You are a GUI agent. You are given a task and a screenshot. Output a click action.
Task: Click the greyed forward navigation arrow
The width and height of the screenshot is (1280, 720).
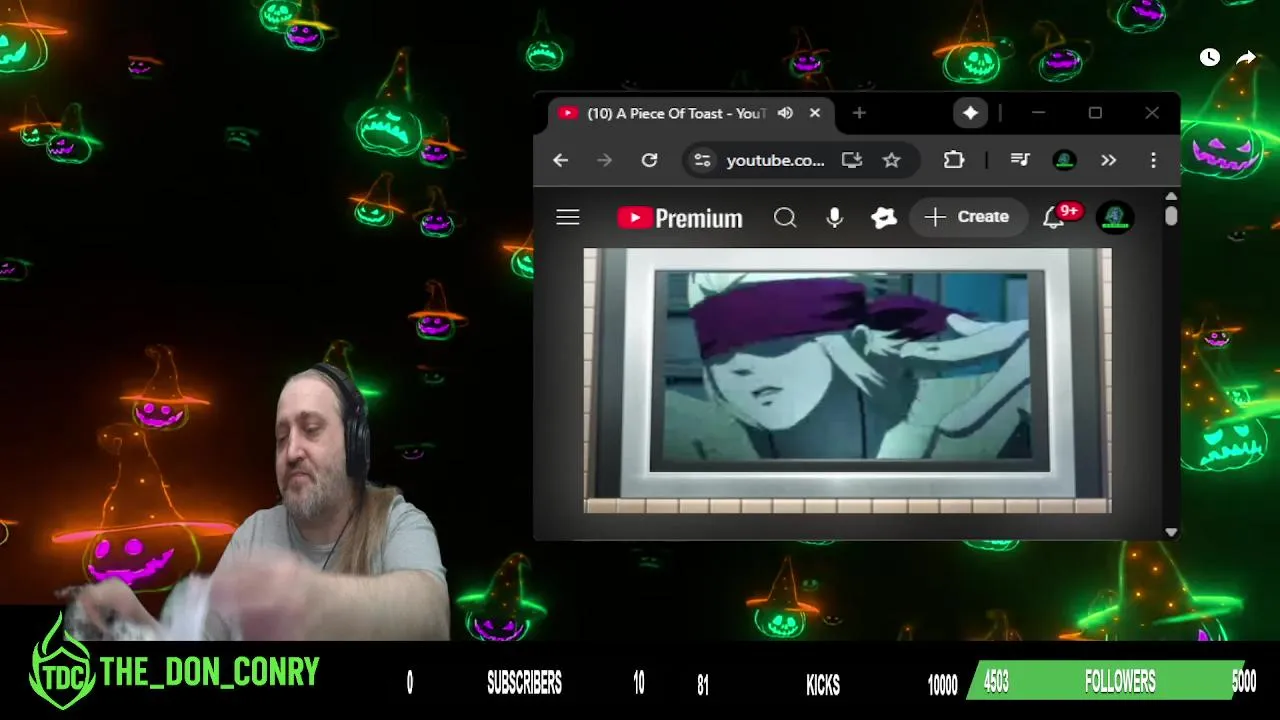click(x=604, y=160)
